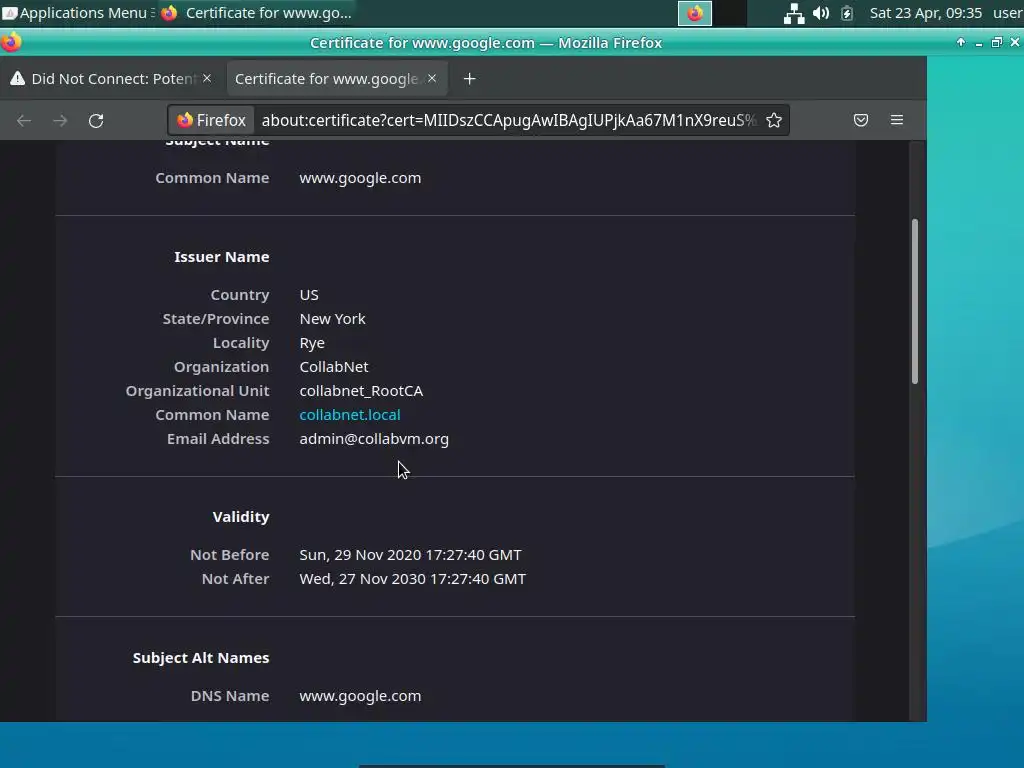Click Organization value CollabNet
Image resolution: width=1024 pixels, height=768 pixels.
(334, 367)
